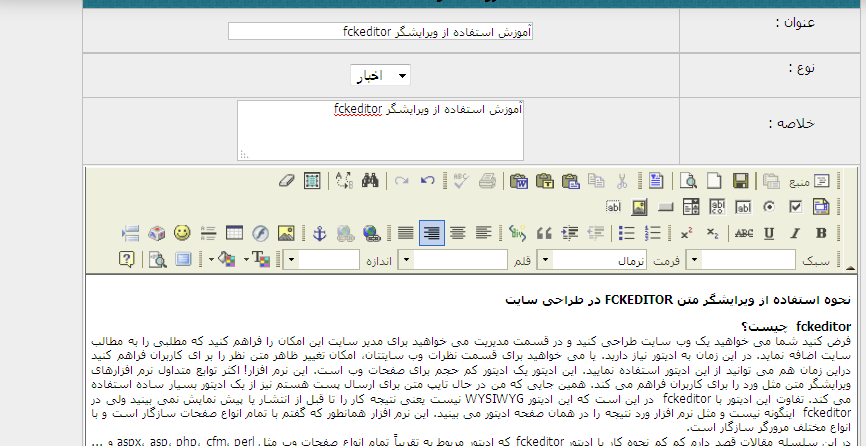Open the سبک style dropdown

point(741,259)
